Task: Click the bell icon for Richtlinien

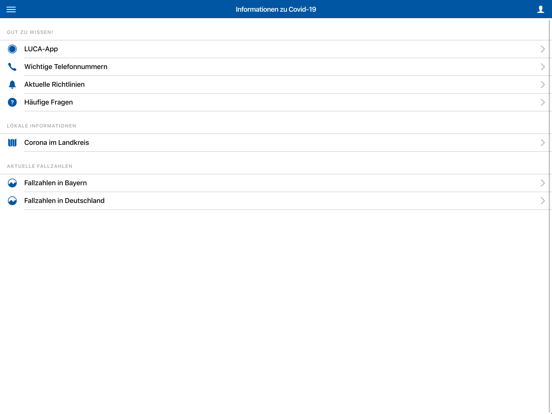Action: (x=12, y=84)
